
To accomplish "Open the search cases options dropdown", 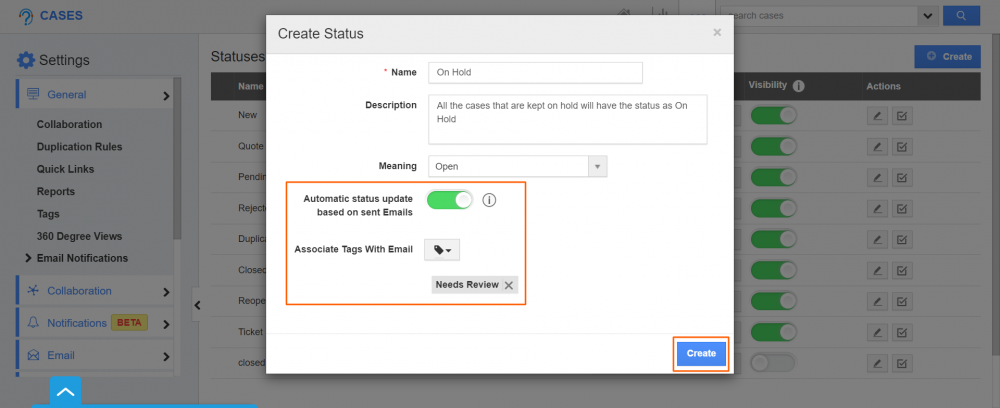I will coord(926,15).
